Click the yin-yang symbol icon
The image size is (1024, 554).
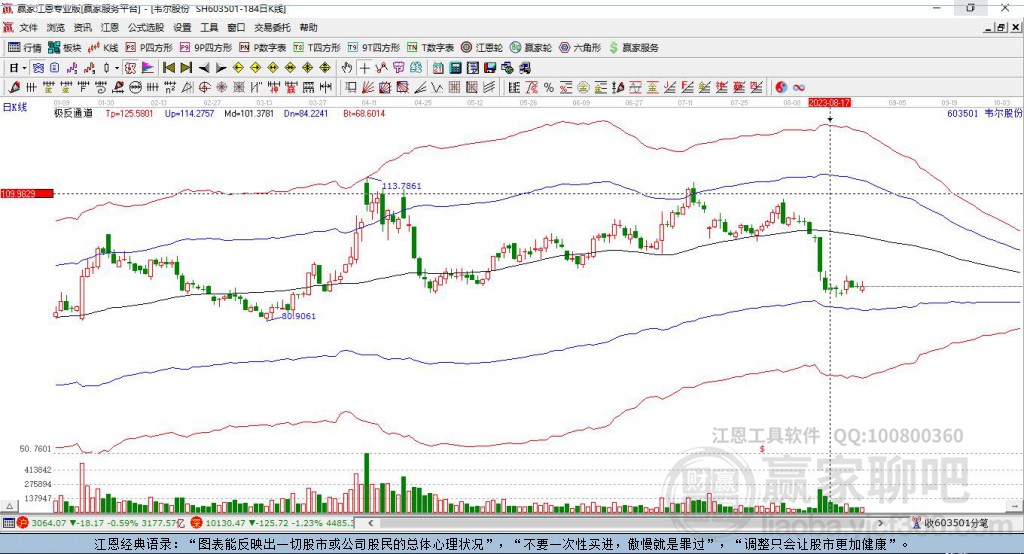(781, 88)
